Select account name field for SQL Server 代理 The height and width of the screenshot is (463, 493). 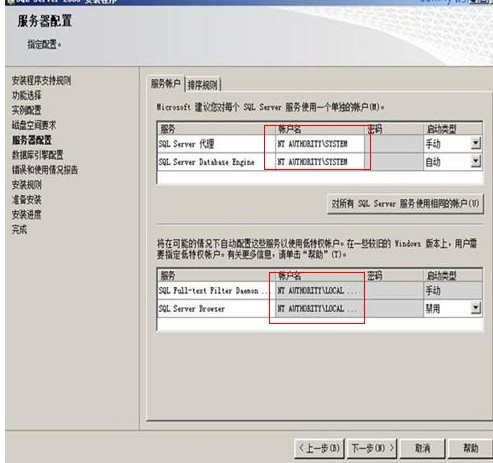321,144
